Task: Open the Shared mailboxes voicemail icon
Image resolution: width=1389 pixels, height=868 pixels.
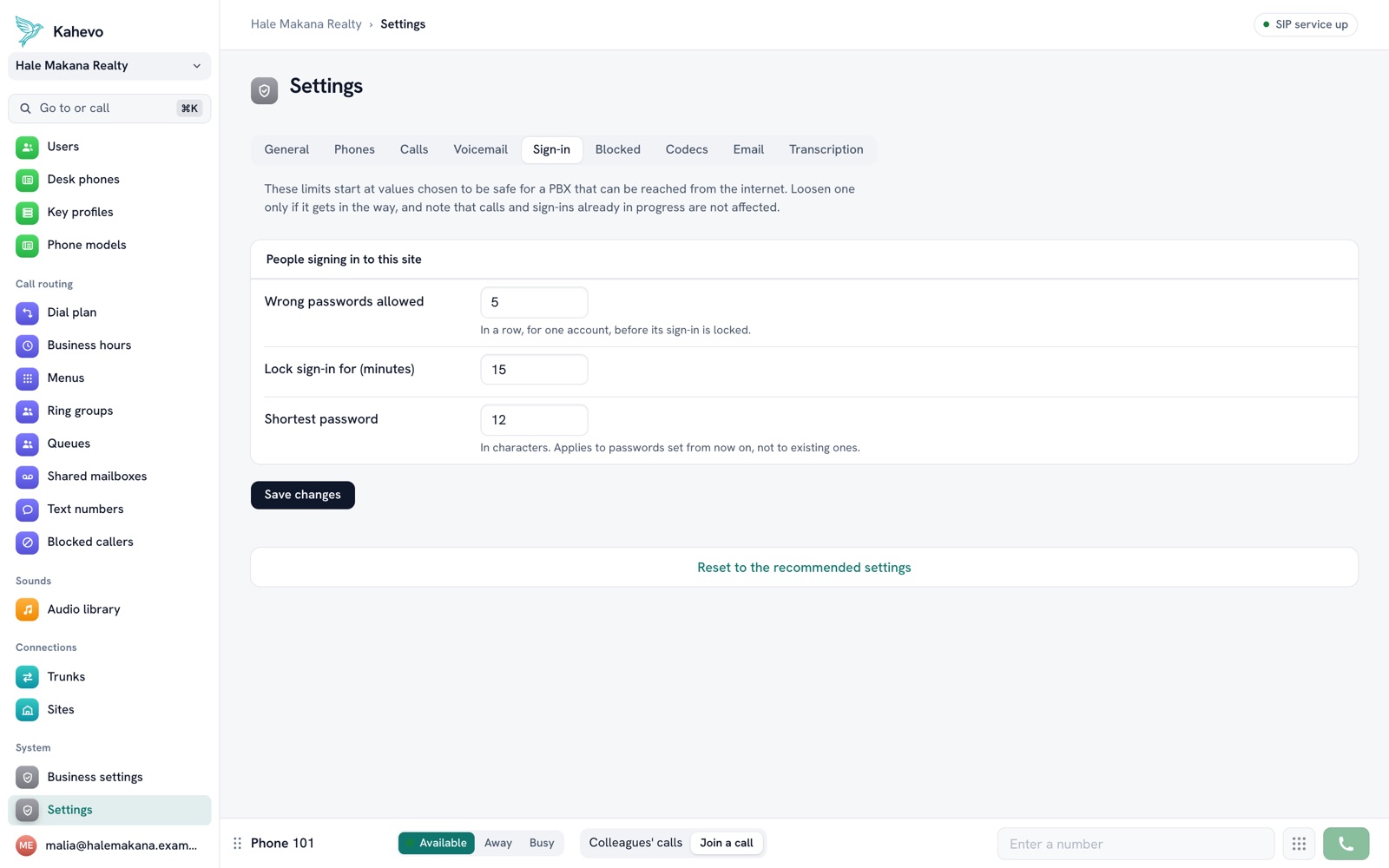Action: tap(27, 477)
